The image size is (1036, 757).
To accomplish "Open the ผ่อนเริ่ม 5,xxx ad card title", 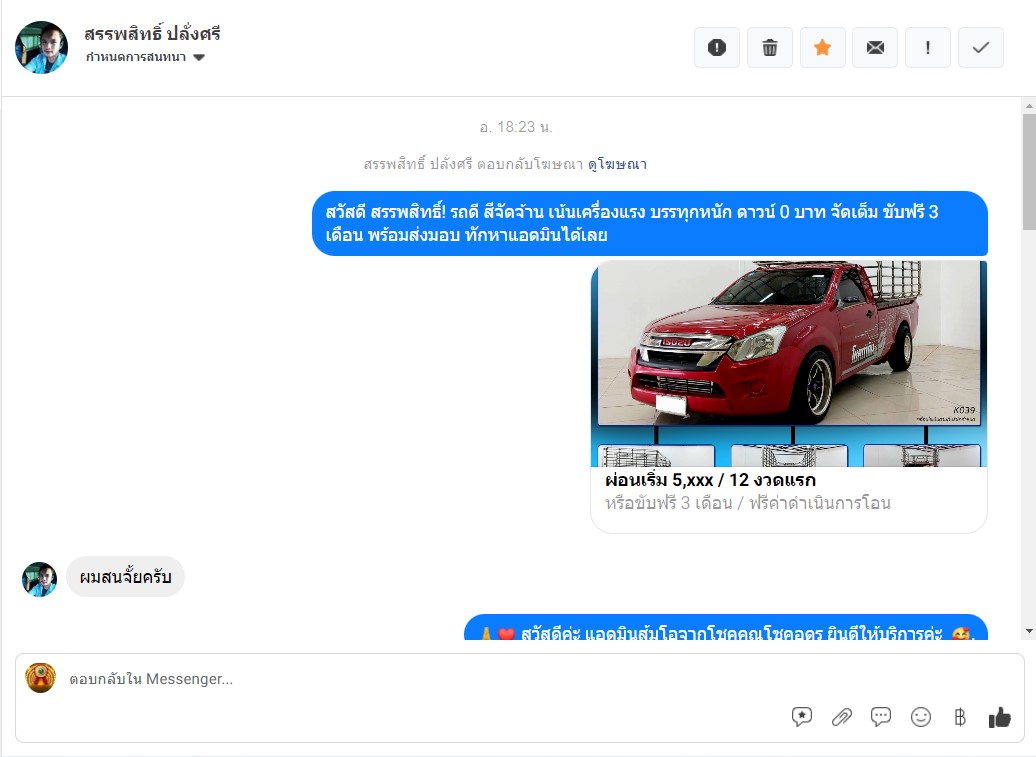I will click(710, 480).
